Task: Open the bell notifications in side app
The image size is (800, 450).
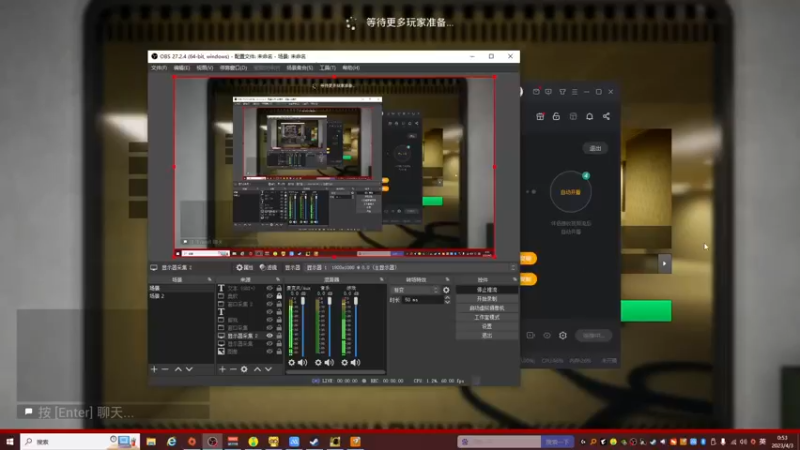Action: tap(589, 116)
